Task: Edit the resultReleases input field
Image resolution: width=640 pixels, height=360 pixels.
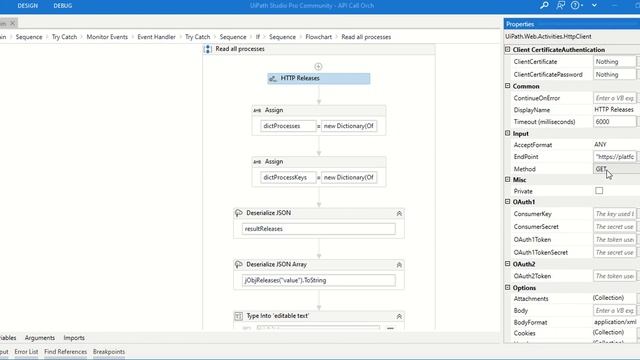Action: coord(319,229)
